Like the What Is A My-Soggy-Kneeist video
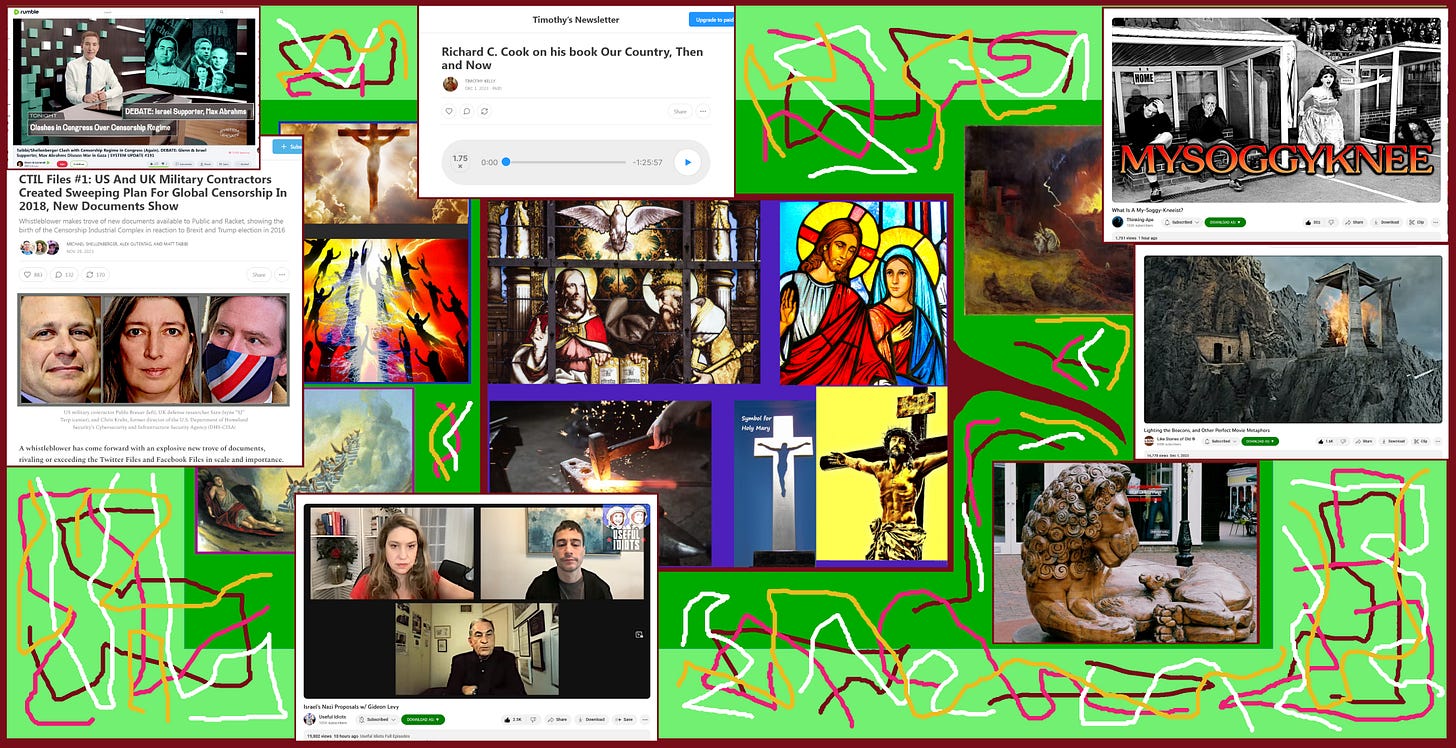This screenshot has height=748, width=1456. point(1312,222)
